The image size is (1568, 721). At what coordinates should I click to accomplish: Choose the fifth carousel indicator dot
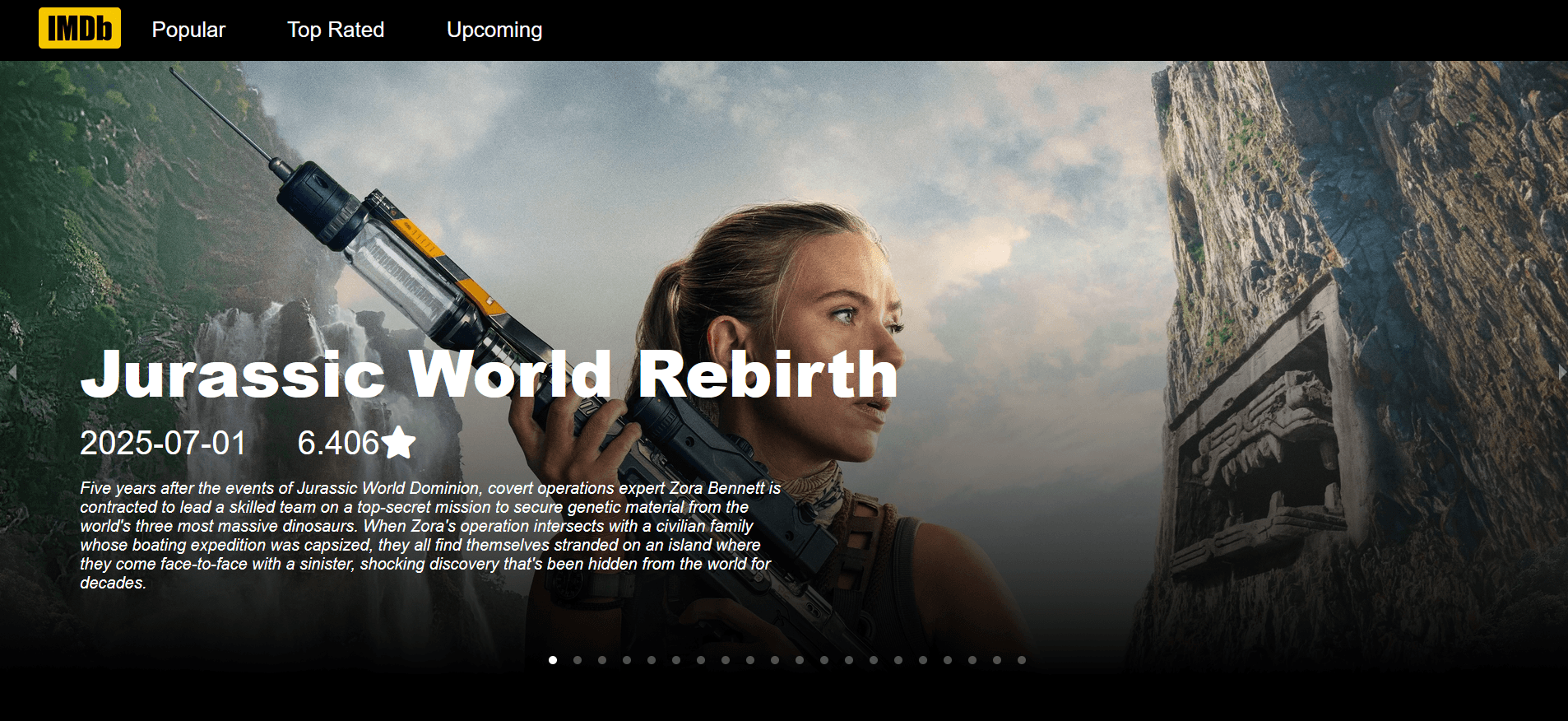652,660
